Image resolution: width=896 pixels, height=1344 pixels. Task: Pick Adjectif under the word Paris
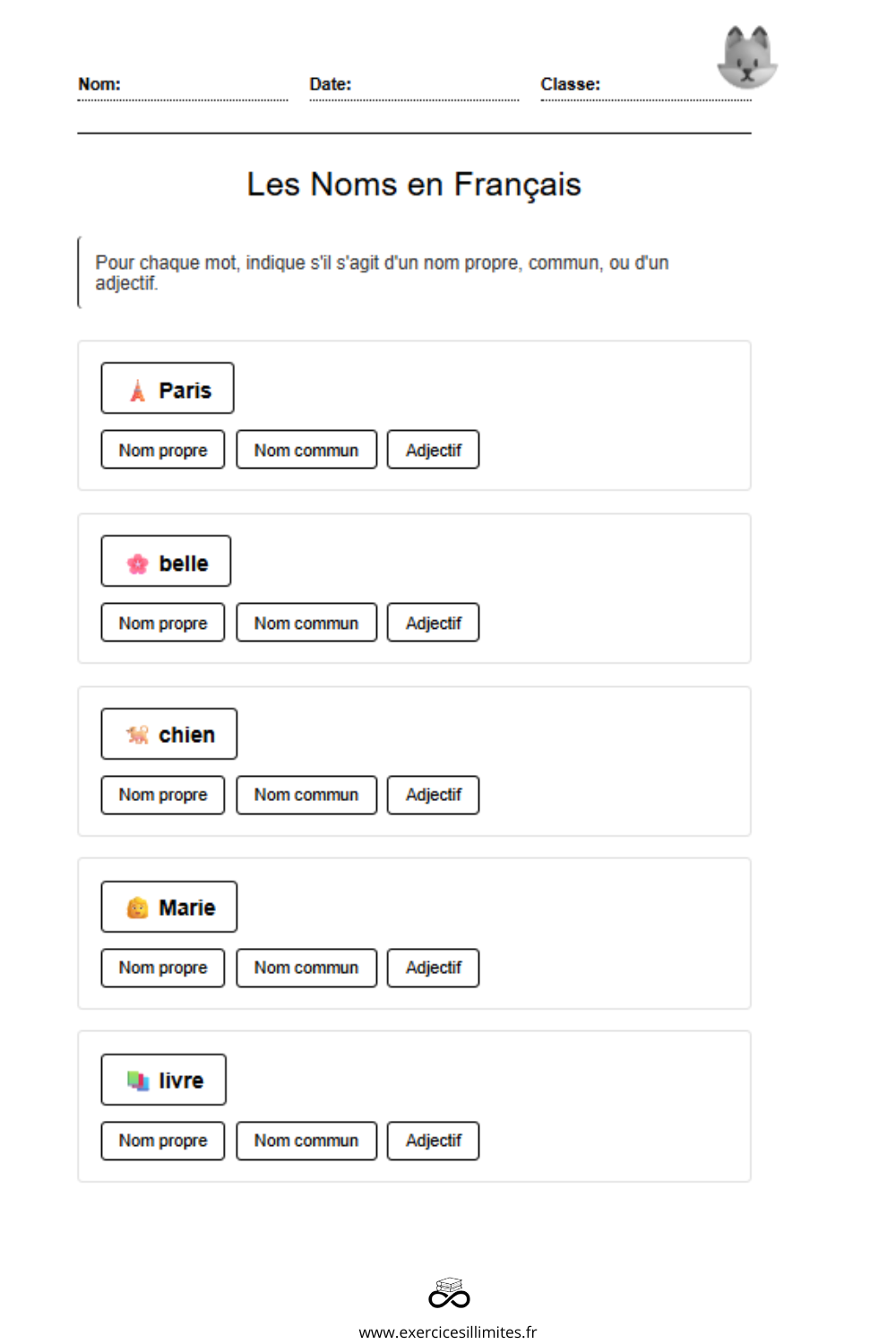pyautogui.click(x=433, y=450)
